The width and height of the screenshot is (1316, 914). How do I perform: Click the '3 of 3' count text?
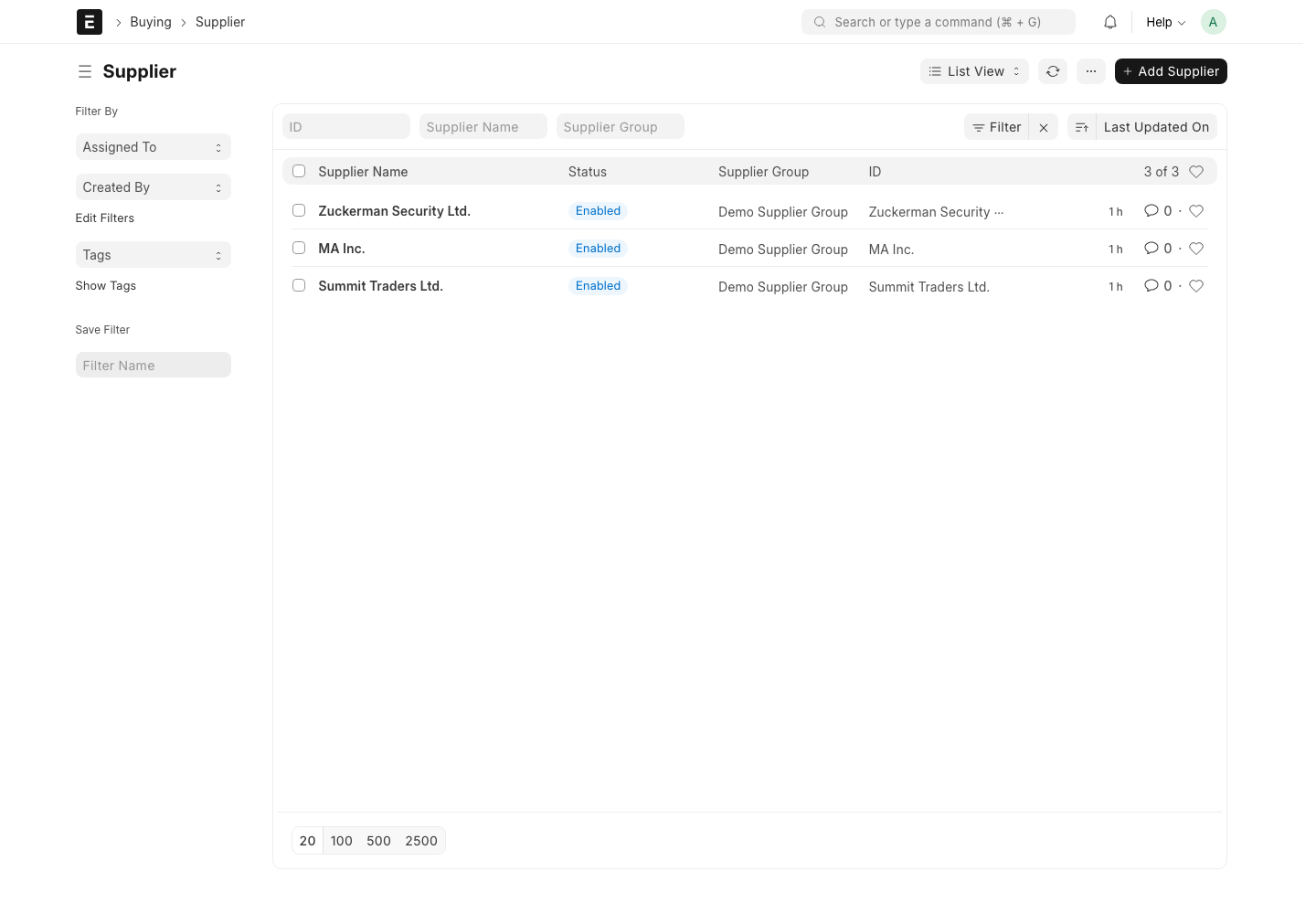(1162, 172)
